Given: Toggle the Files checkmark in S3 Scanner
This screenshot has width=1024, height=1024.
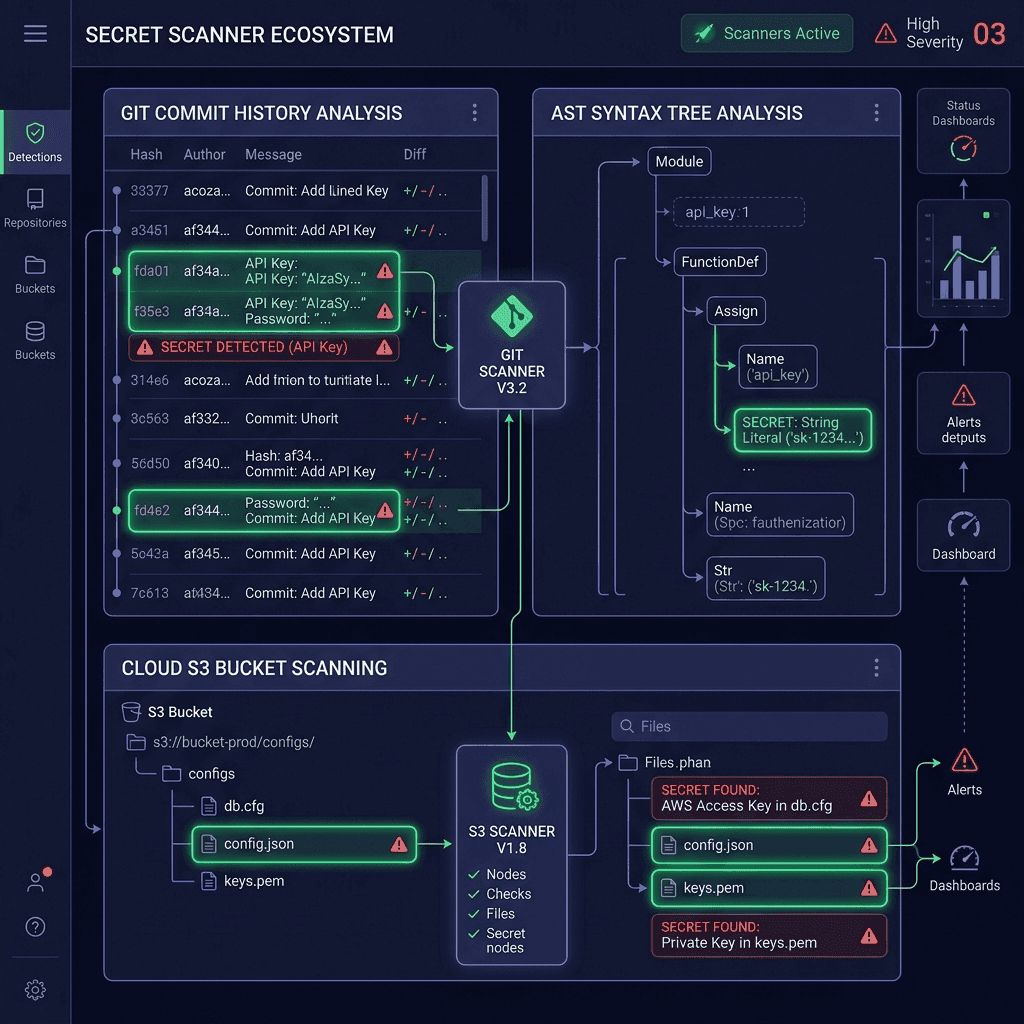Looking at the screenshot, I should [x=474, y=914].
